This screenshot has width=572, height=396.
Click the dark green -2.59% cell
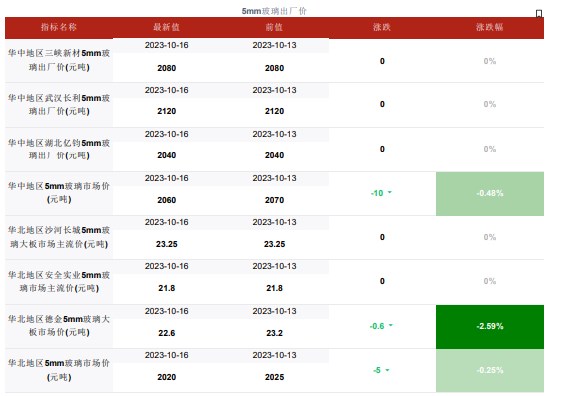490,327
